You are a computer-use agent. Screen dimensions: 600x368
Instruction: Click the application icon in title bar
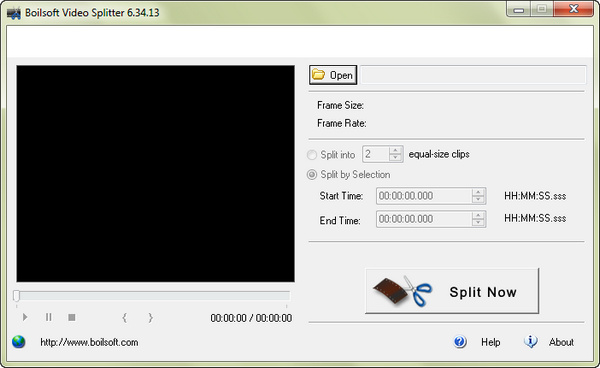pos(14,13)
